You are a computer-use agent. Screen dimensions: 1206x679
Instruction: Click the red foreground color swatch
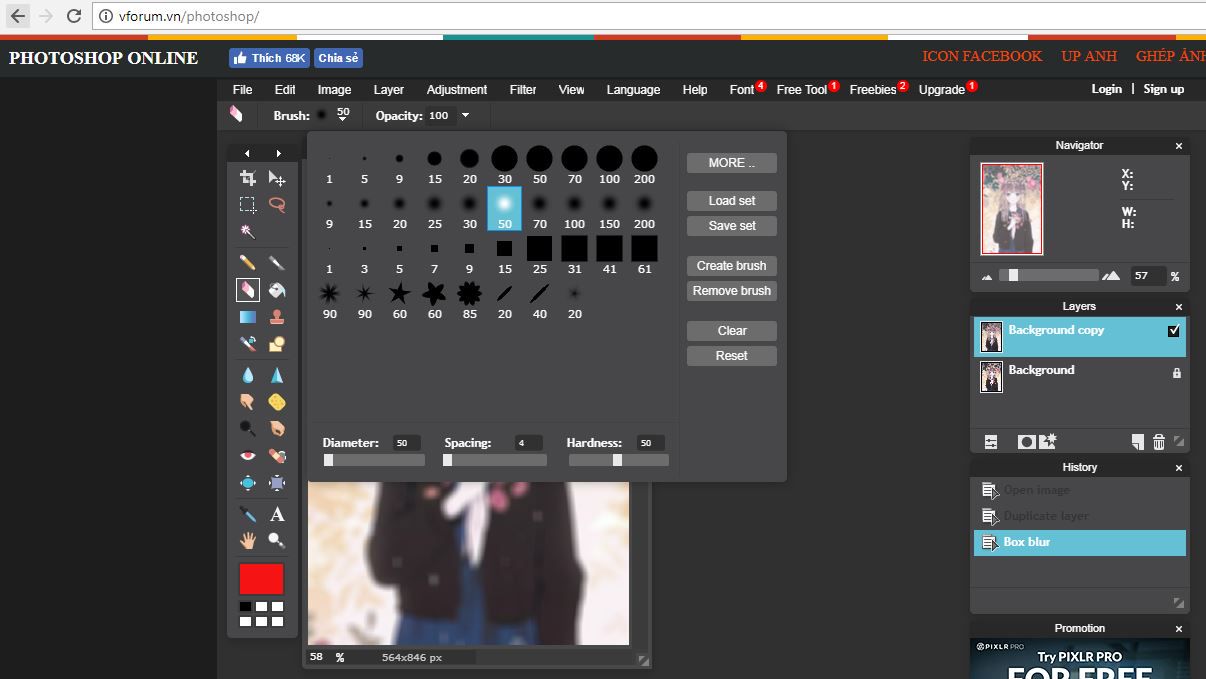(x=261, y=579)
